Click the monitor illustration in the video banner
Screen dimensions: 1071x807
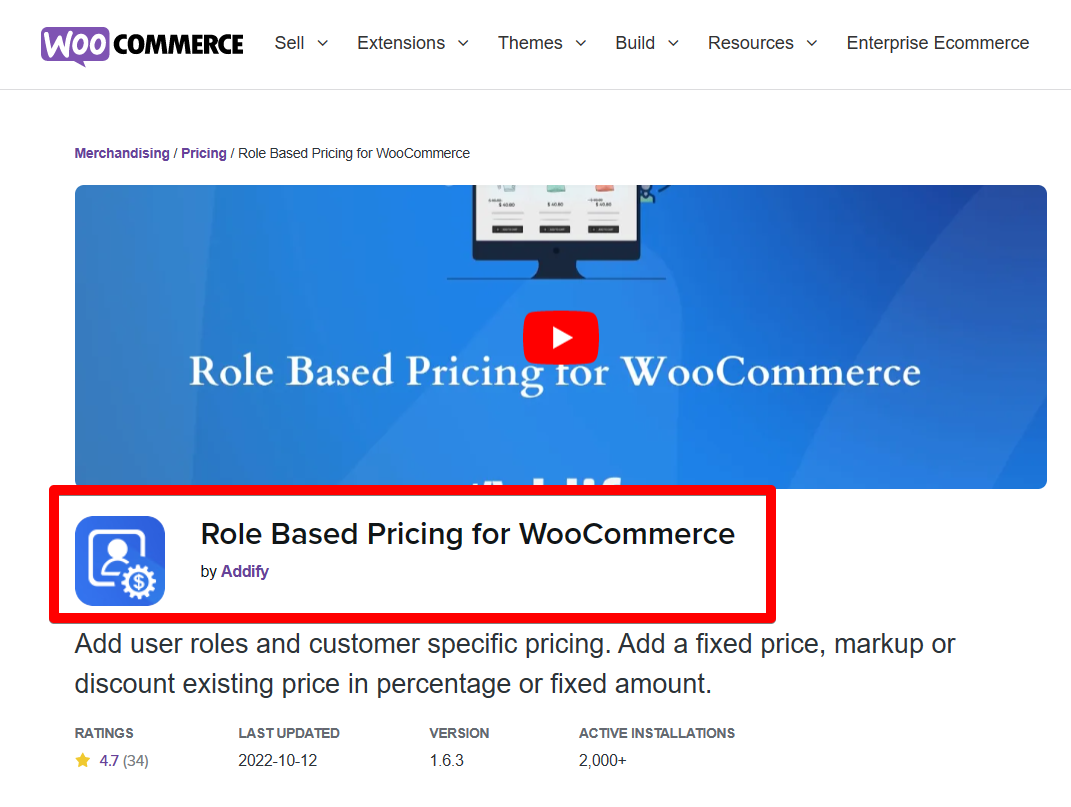(x=557, y=231)
